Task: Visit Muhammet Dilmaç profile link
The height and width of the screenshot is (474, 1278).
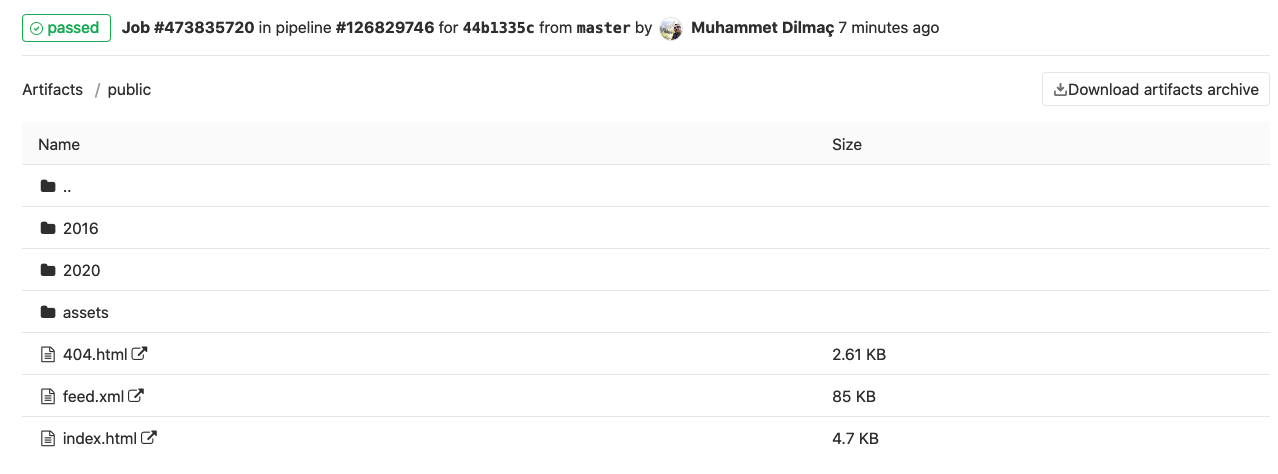Action: (x=762, y=28)
